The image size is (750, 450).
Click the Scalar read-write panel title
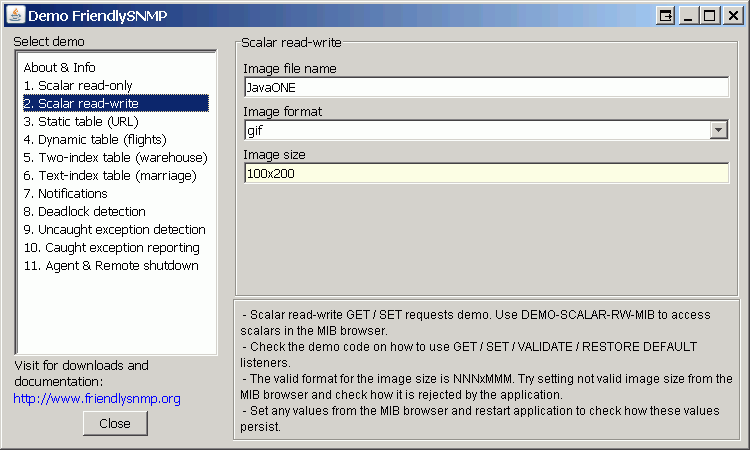coord(291,43)
